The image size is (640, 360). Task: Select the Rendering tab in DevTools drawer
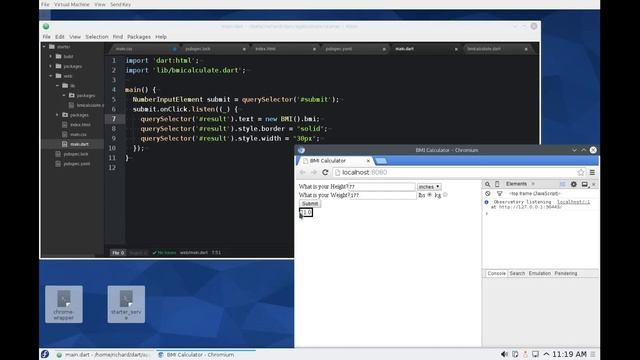coord(566,273)
